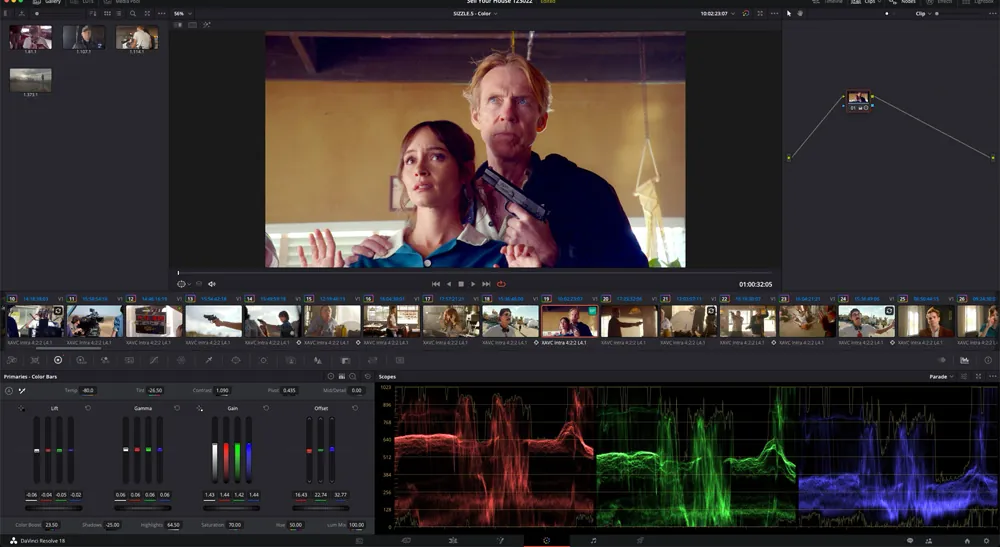The image size is (1000, 547).
Task: Open the SIZZLE.5 - Color timeline dropdown
Action: tap(474, 13)
